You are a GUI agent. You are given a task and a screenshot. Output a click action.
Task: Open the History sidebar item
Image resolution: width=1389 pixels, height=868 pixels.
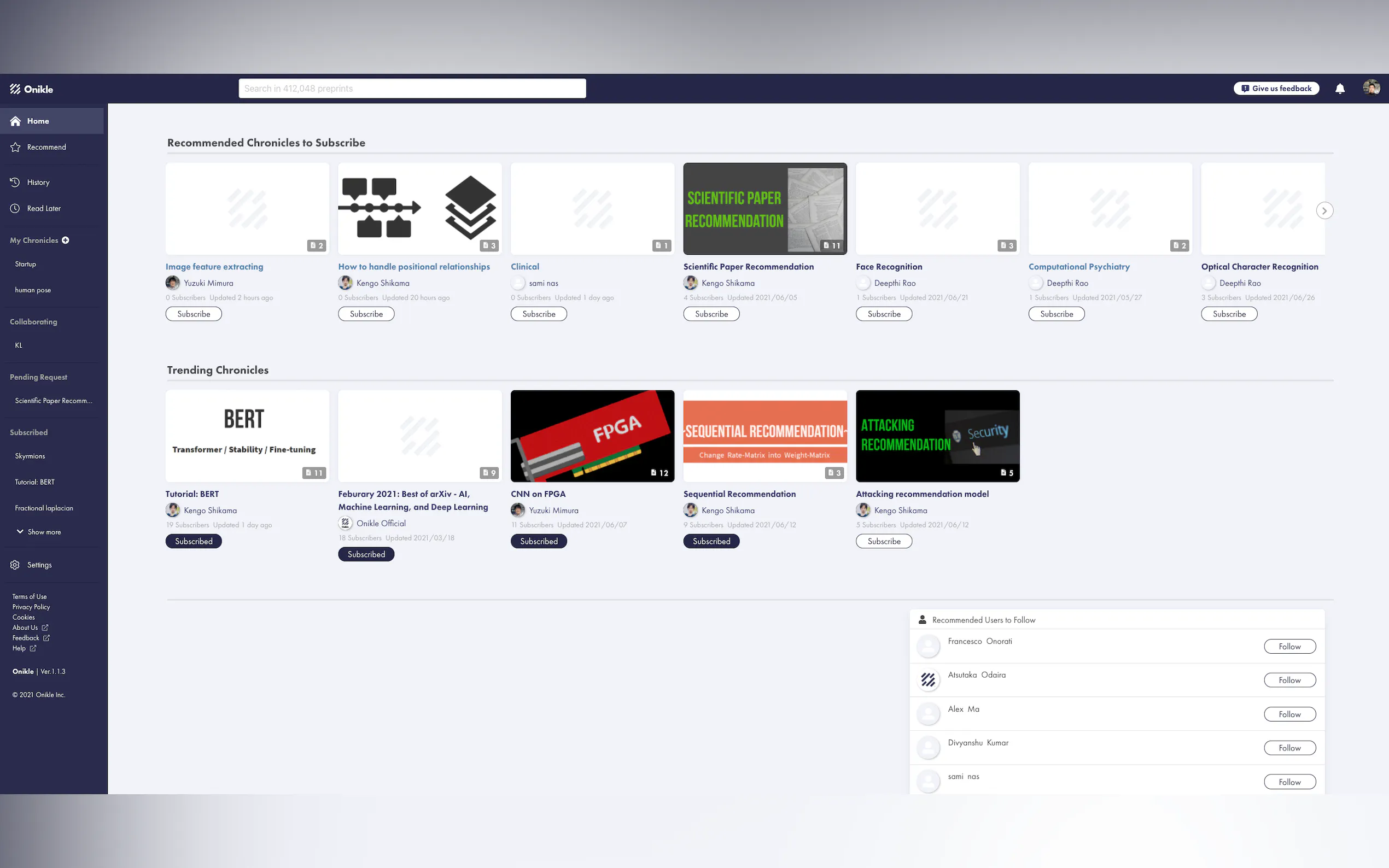[x=38, y=182]
